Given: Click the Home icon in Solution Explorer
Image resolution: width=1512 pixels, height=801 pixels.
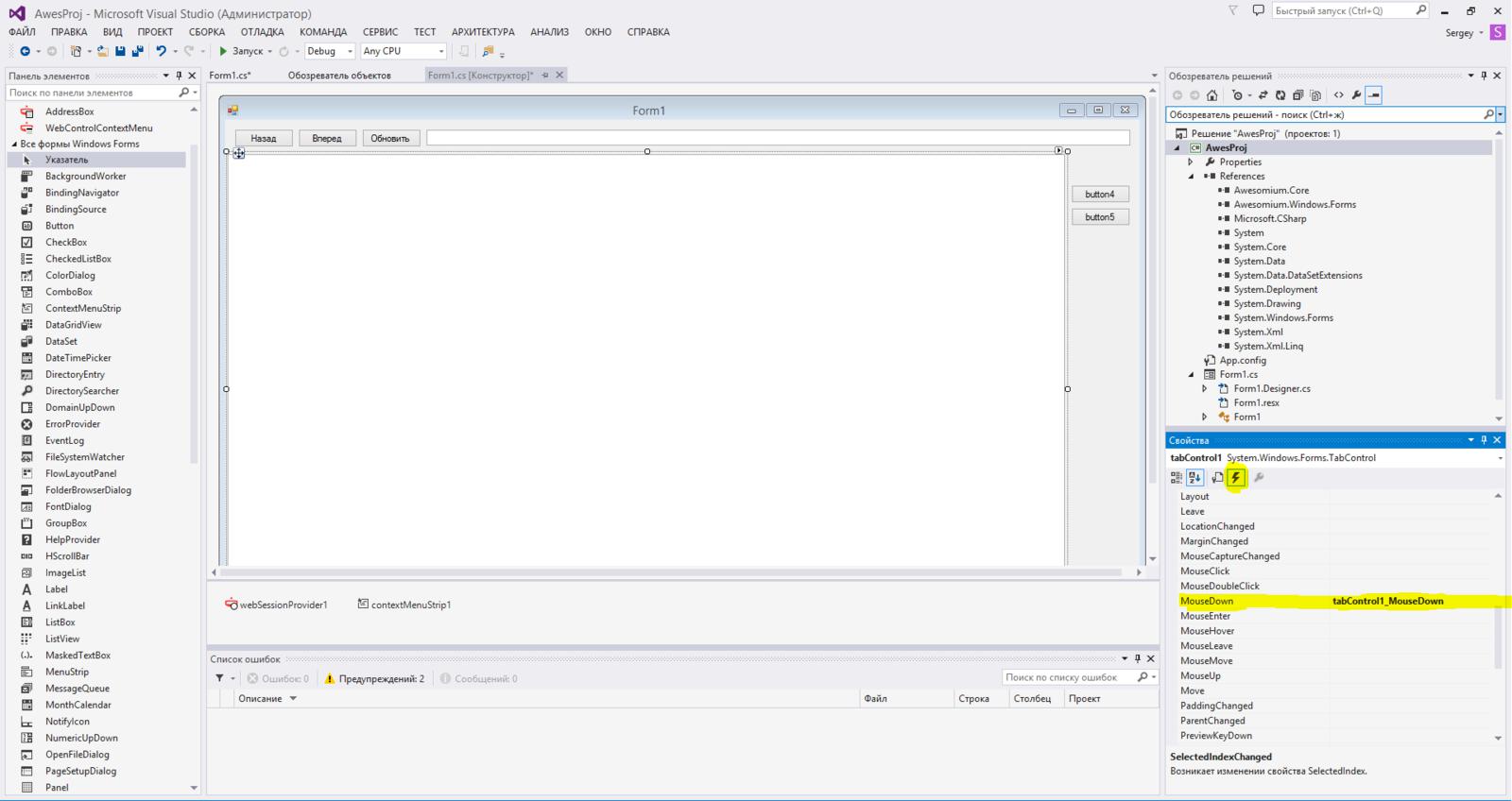Looking at the screenshot, I should (1211, 95).
